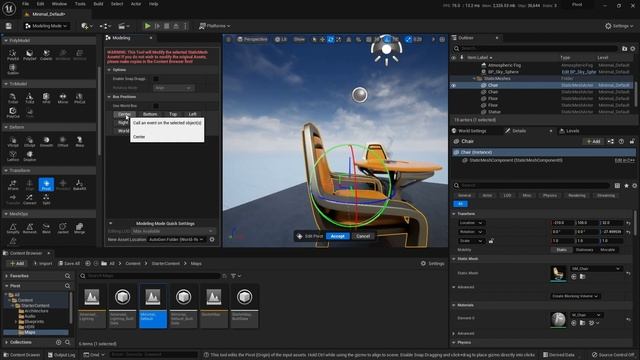The image size is (640, 360).
Task: Select the PlnCut tool icon
Action: (80, 98)
